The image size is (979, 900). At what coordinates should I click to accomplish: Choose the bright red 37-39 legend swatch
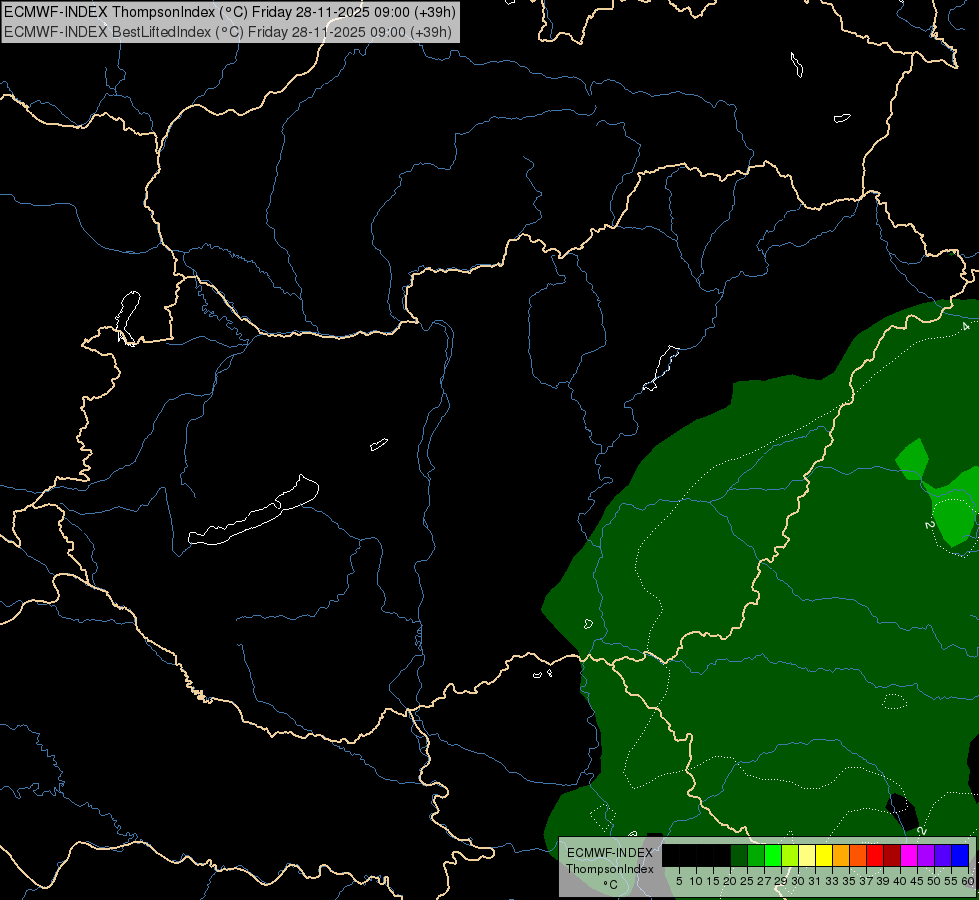click(875, 855)
